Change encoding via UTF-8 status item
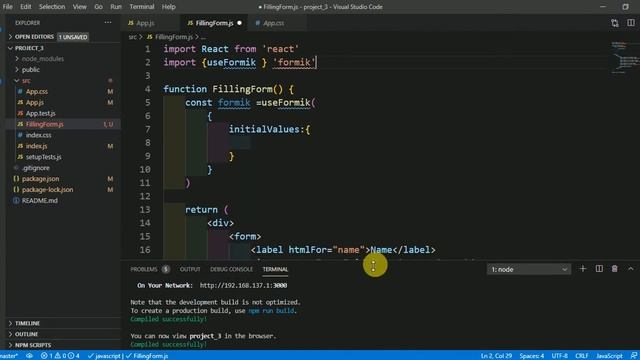 [559, 356]
